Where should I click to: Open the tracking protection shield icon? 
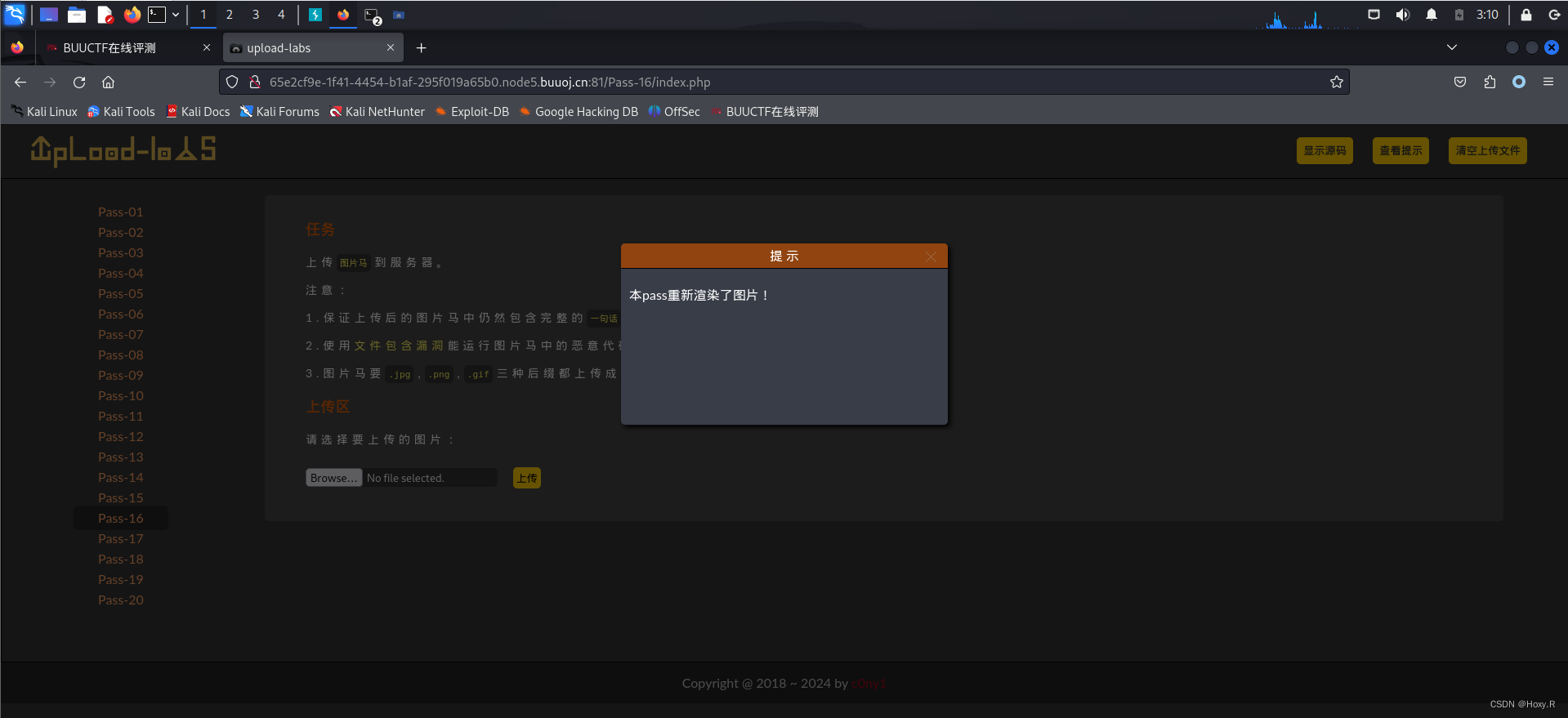[x=232, y=82]
